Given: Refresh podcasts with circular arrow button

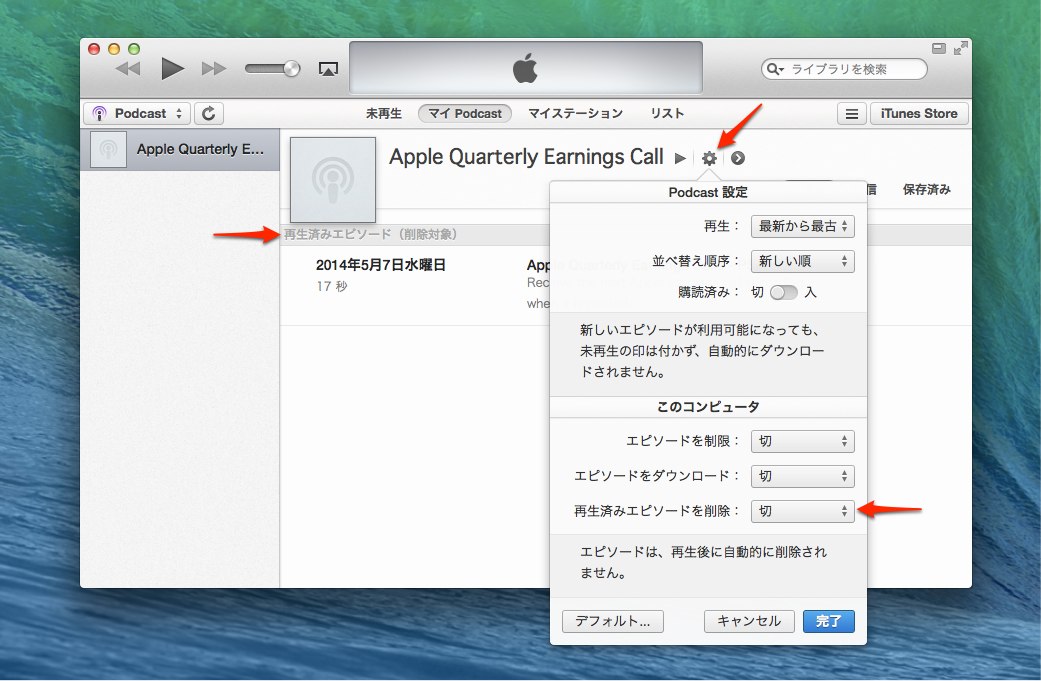Looking at the screenshot, I should click(208, 114).
